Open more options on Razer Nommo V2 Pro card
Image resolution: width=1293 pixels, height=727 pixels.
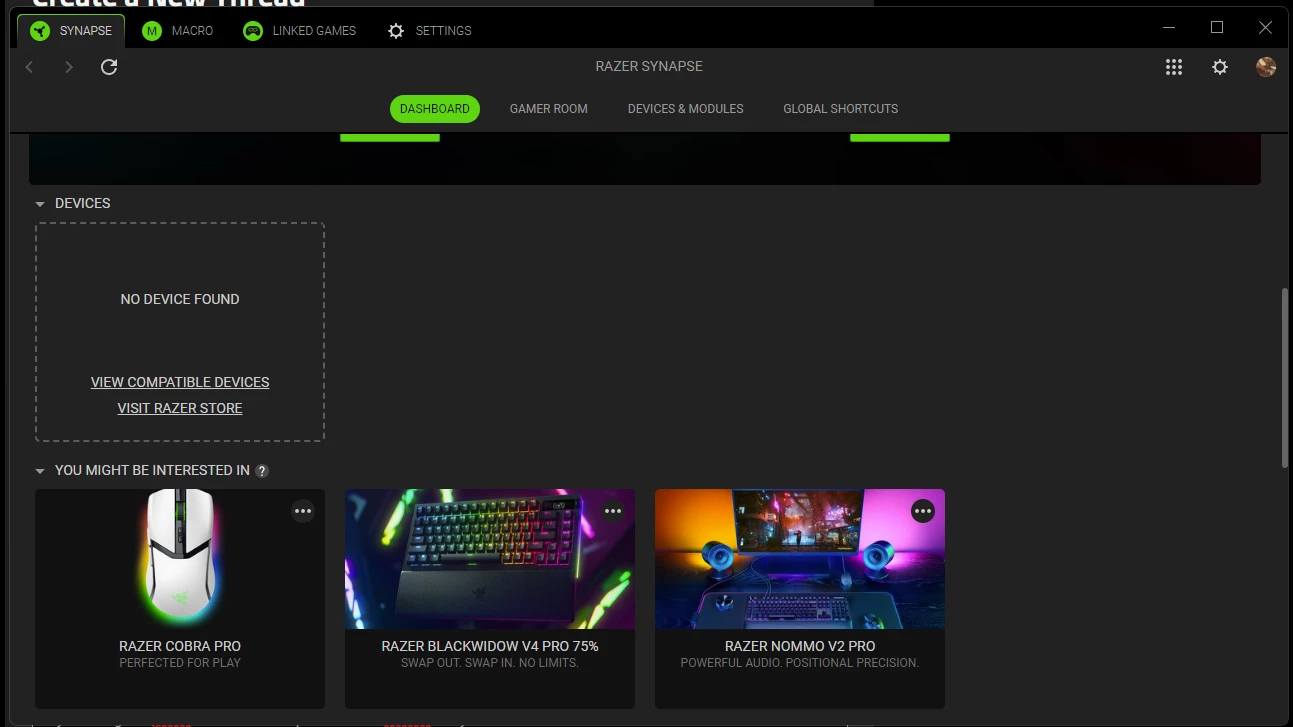[x=923, y=511]
